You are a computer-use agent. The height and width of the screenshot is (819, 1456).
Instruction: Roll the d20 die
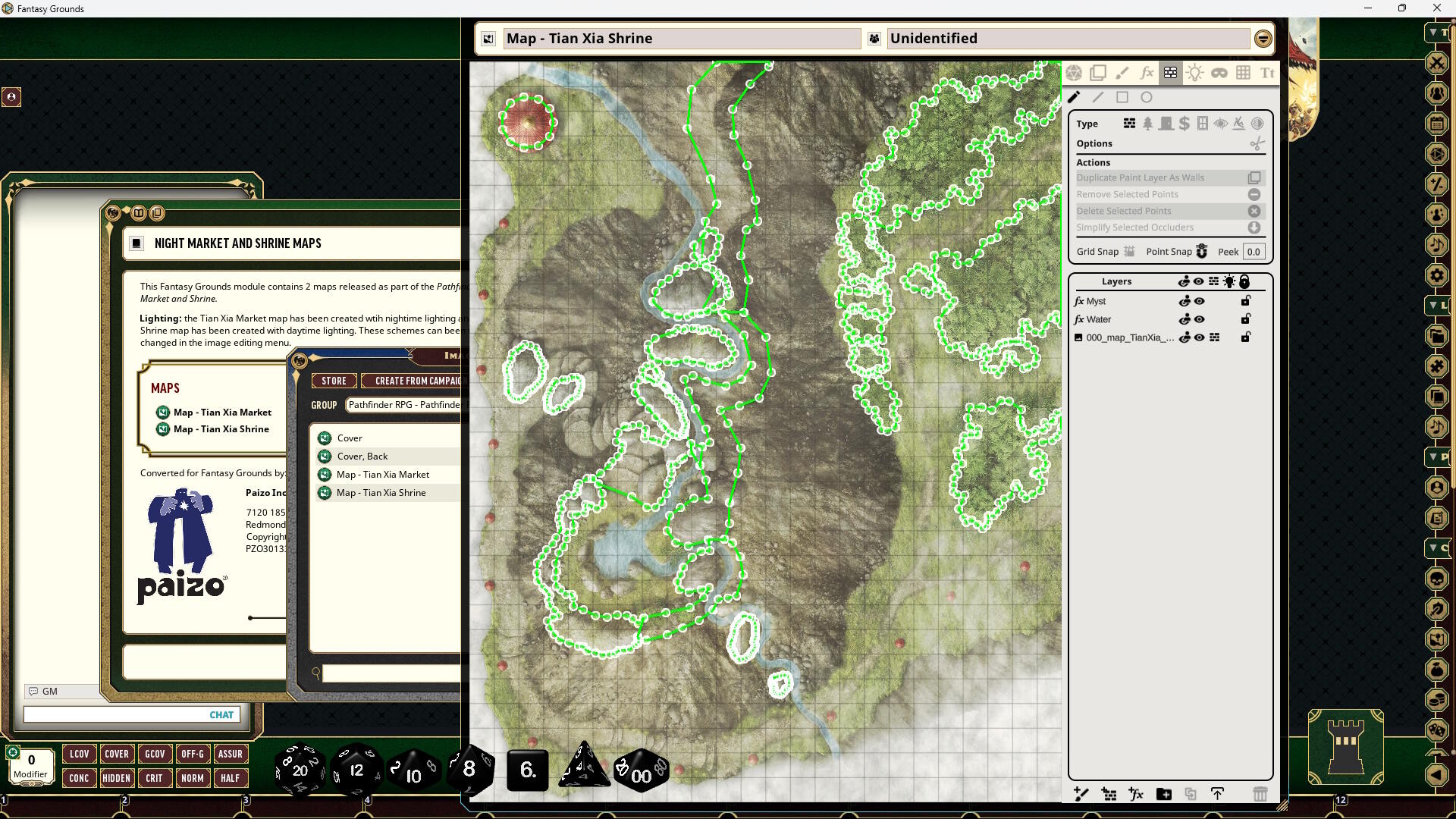[300, 769]
